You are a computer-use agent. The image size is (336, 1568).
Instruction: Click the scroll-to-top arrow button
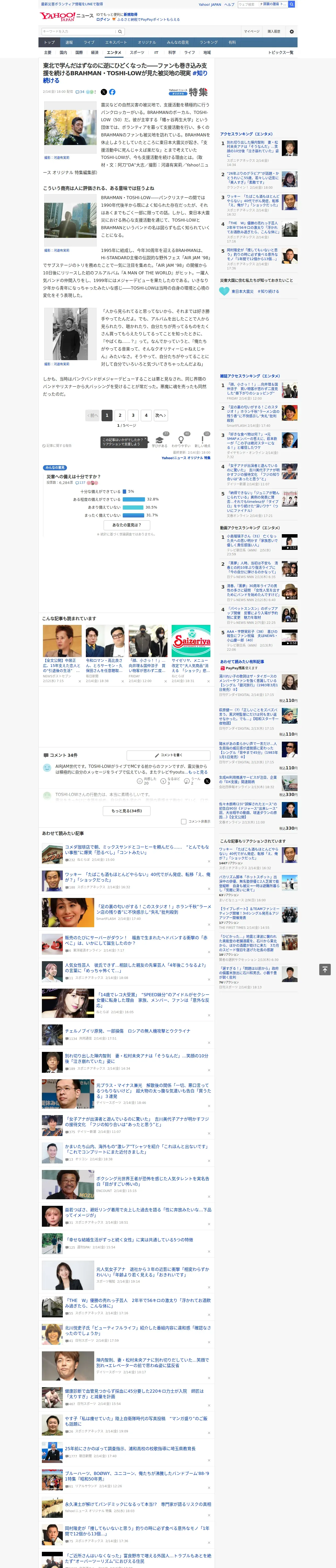tap(325, 969)
